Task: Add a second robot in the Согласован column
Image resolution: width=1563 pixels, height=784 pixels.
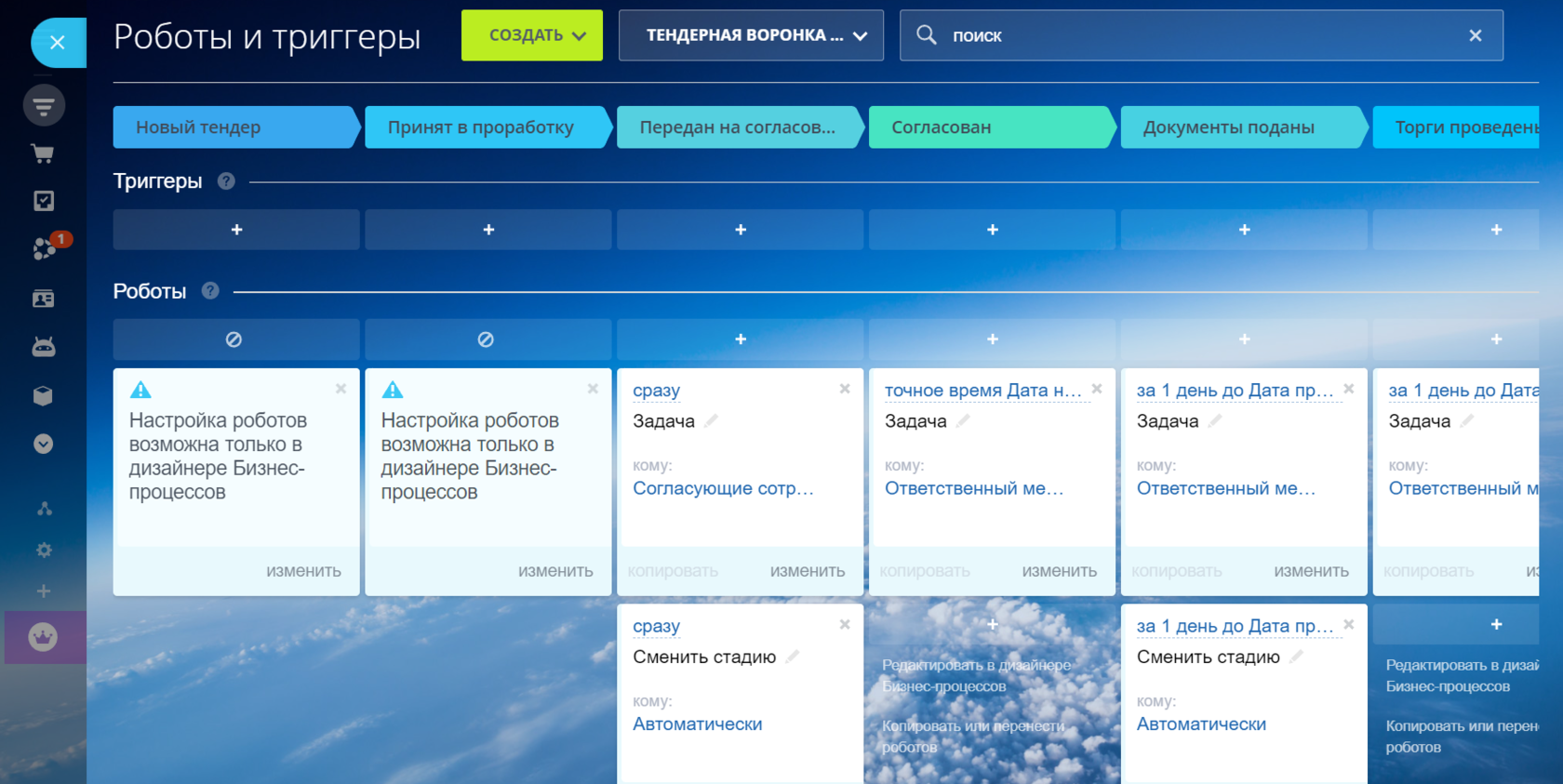Action: coord(992,625)
